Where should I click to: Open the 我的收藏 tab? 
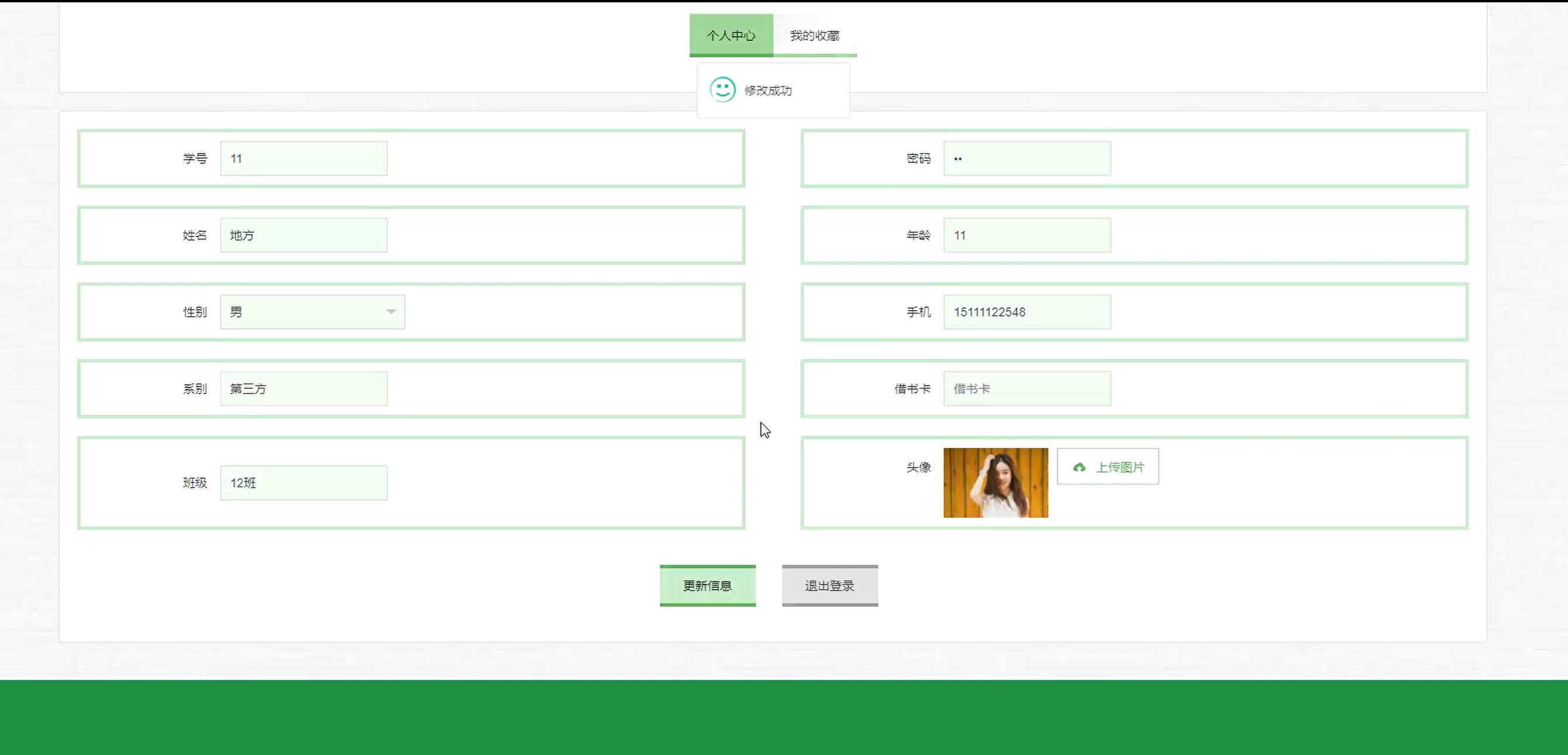coord(815,35)
